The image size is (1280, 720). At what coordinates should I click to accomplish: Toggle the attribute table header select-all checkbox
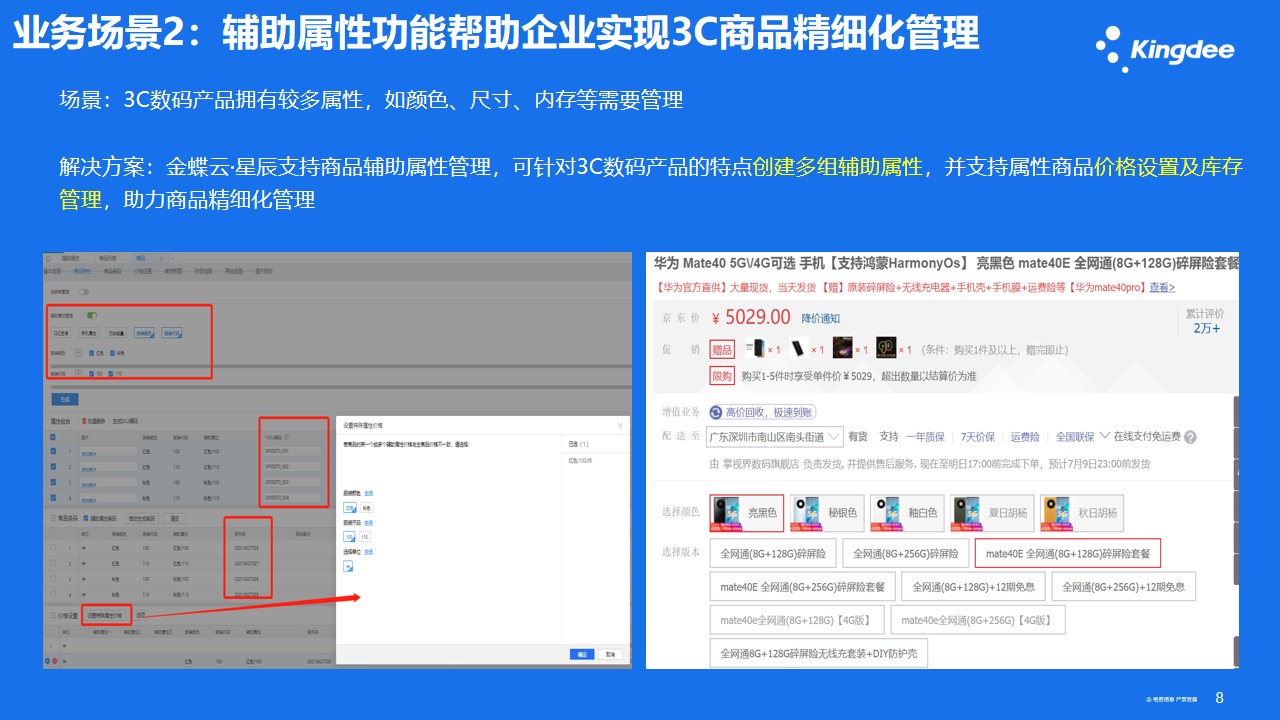53,437
